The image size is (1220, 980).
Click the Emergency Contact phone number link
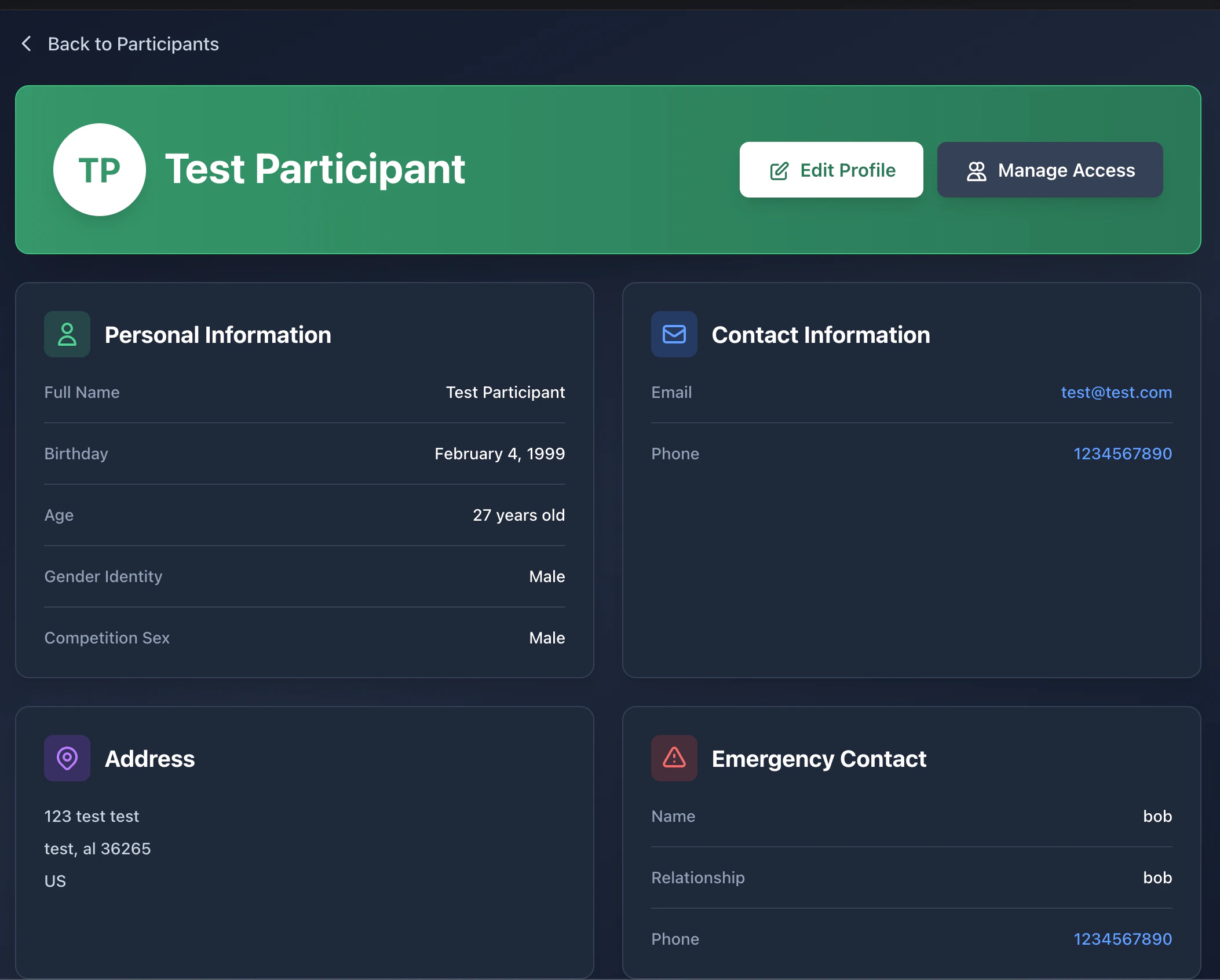click(x=1123, y=939)
